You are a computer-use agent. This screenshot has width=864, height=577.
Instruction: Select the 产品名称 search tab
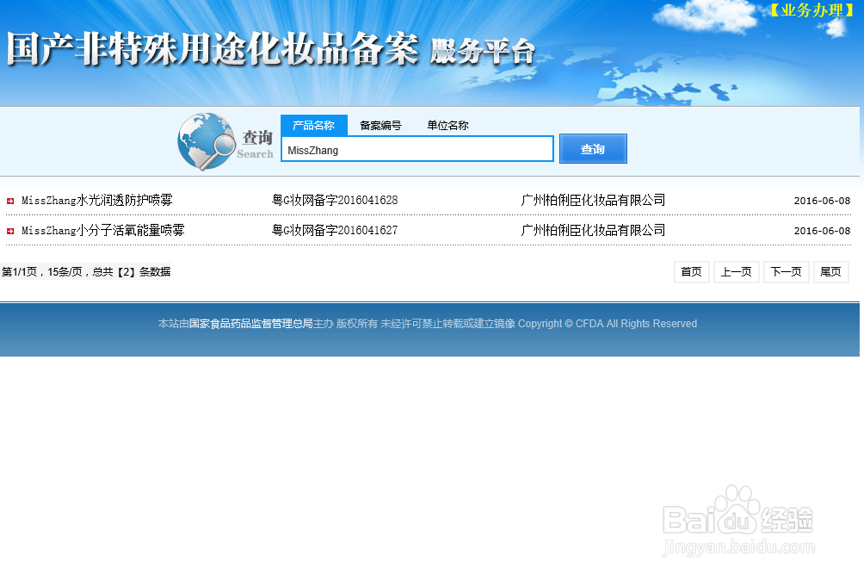(314, 125)
